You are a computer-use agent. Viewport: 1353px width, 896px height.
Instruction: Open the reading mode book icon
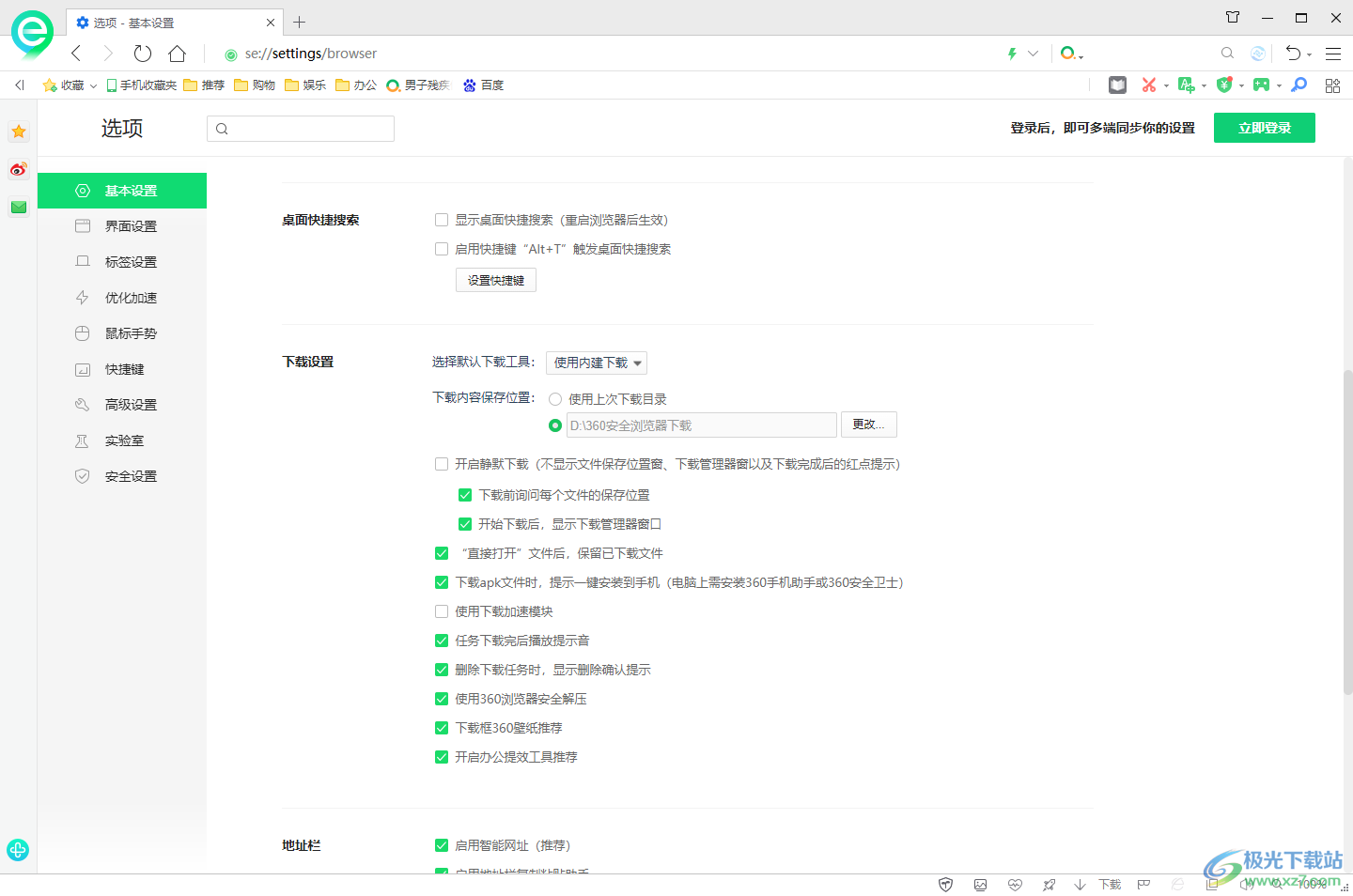click(1117, 85)
